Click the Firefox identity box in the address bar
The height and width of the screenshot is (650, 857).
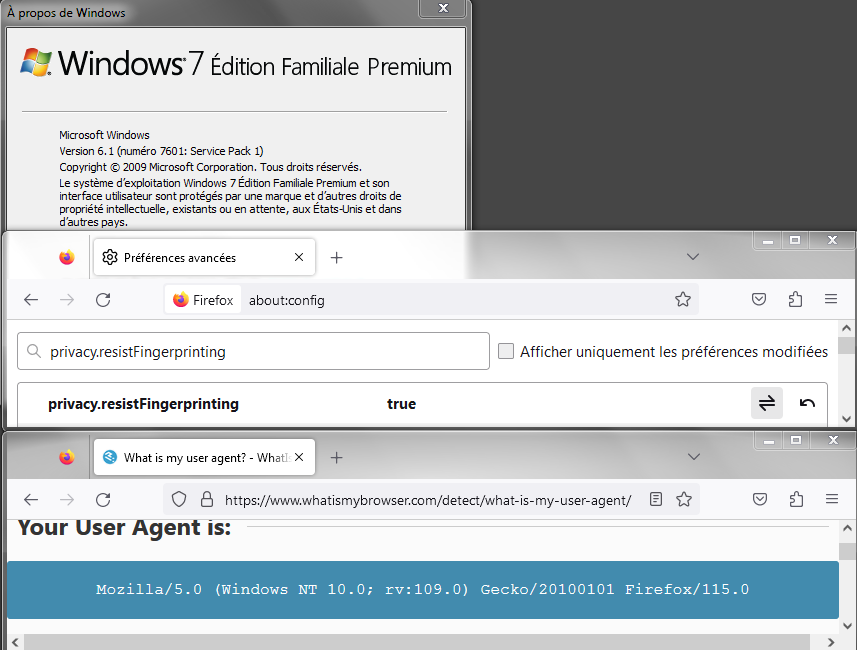(x=203, y=300)
